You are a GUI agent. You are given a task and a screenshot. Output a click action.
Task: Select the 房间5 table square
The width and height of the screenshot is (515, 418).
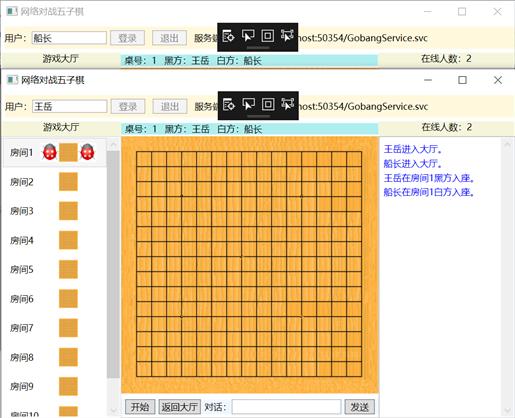point(68,269)
